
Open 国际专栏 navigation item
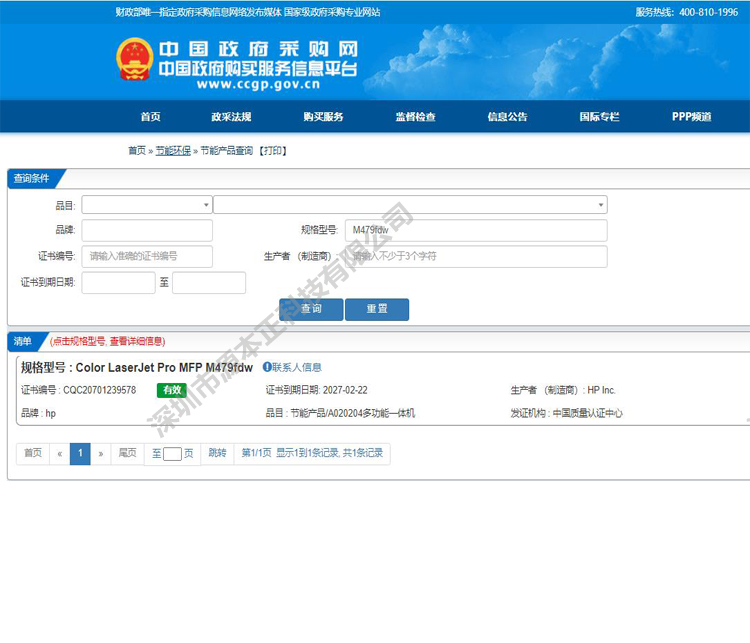pos(599,117)
